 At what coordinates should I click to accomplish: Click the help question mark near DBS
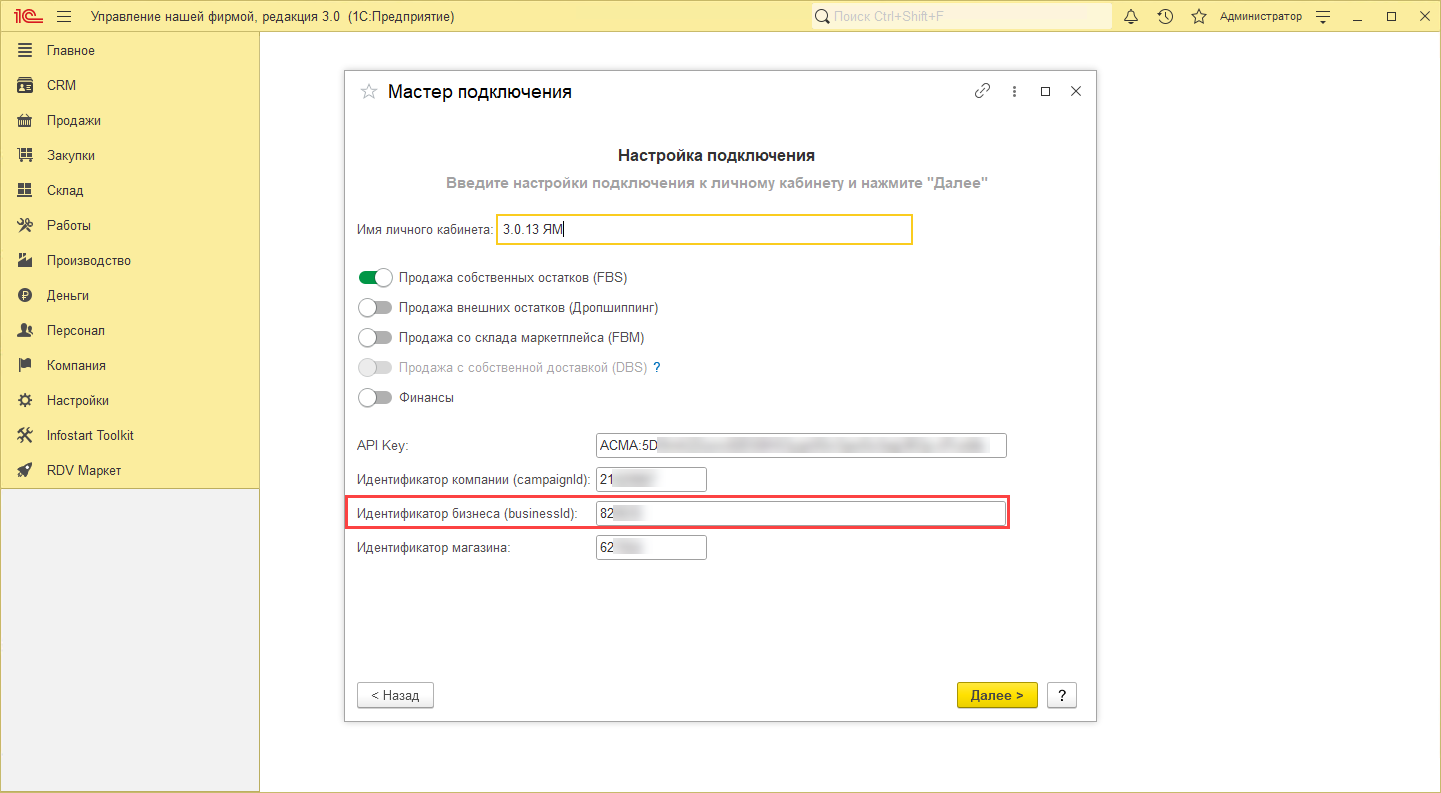(x=657, y=367)
